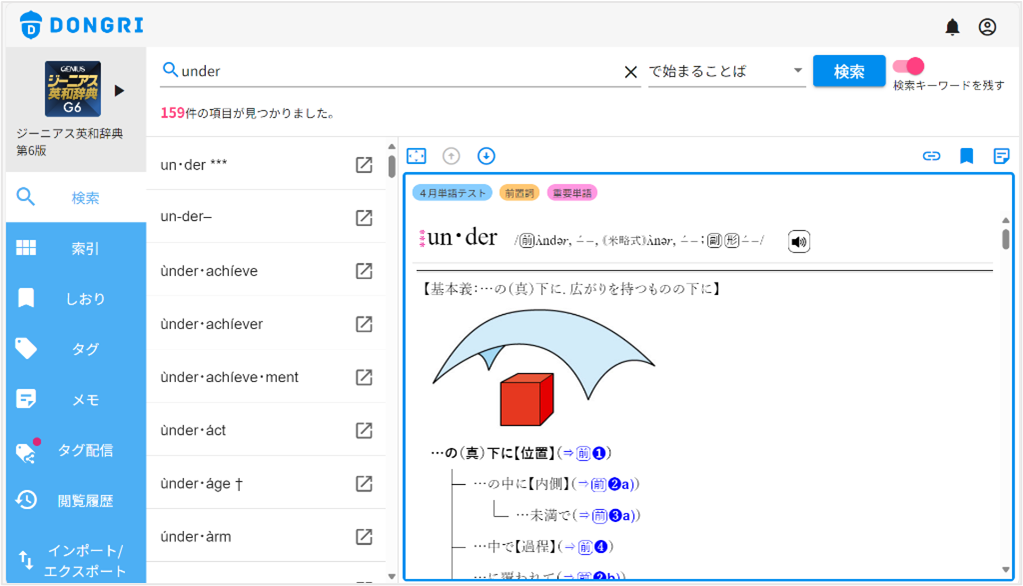This screenshot has height=586, width=1023.
Task: Open the 閲覧履歴 history sidebar item
Action: pyautogui.click(x=76, y=501)
